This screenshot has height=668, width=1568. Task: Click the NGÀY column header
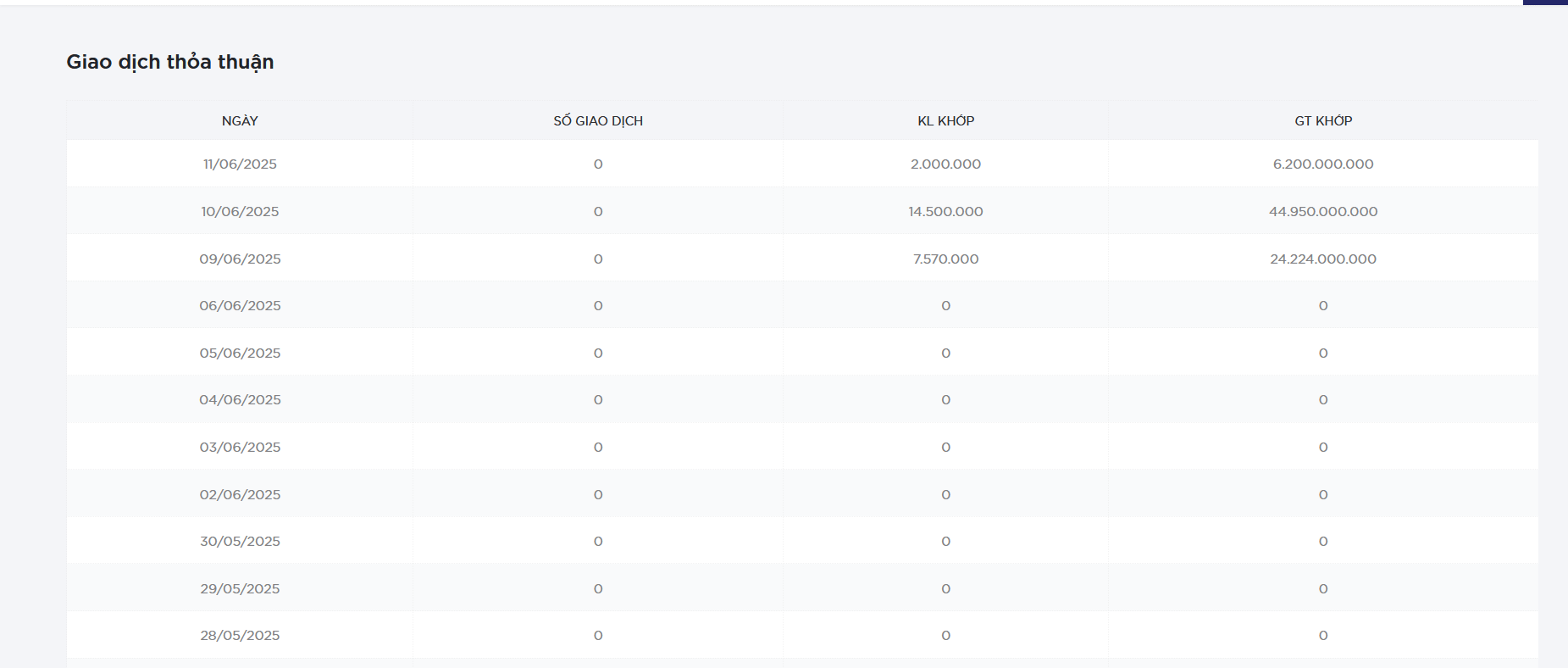240,121
